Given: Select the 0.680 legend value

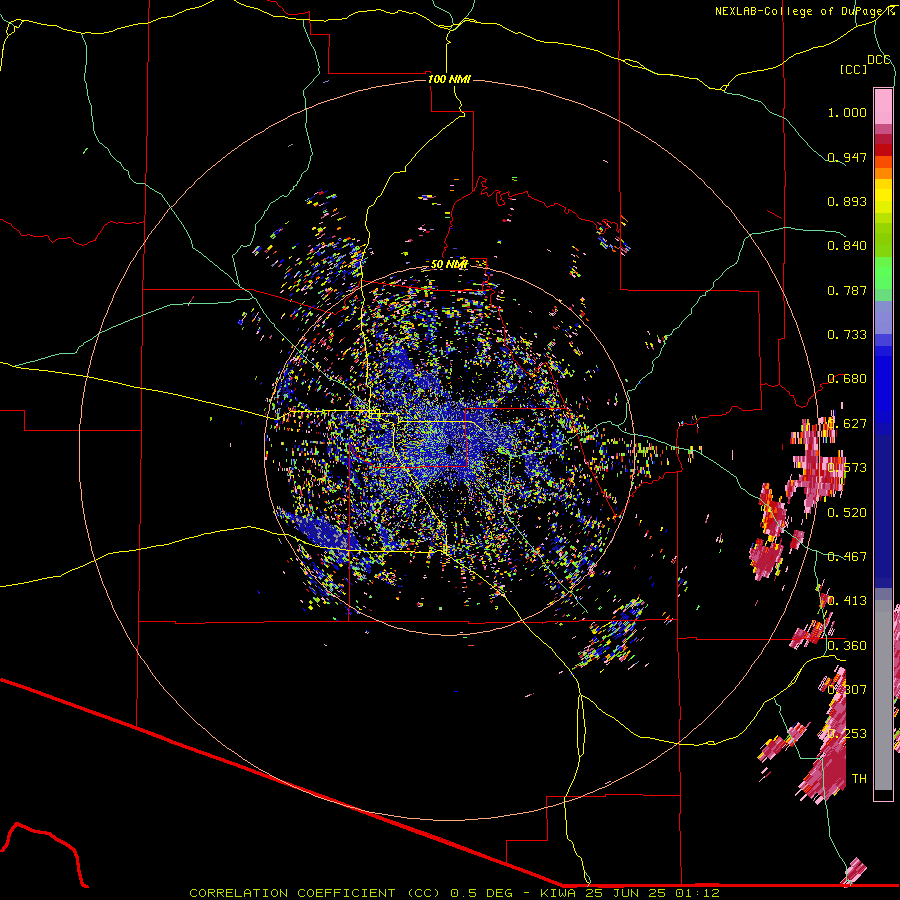Looking at the screenshot, I should [847, 379].
